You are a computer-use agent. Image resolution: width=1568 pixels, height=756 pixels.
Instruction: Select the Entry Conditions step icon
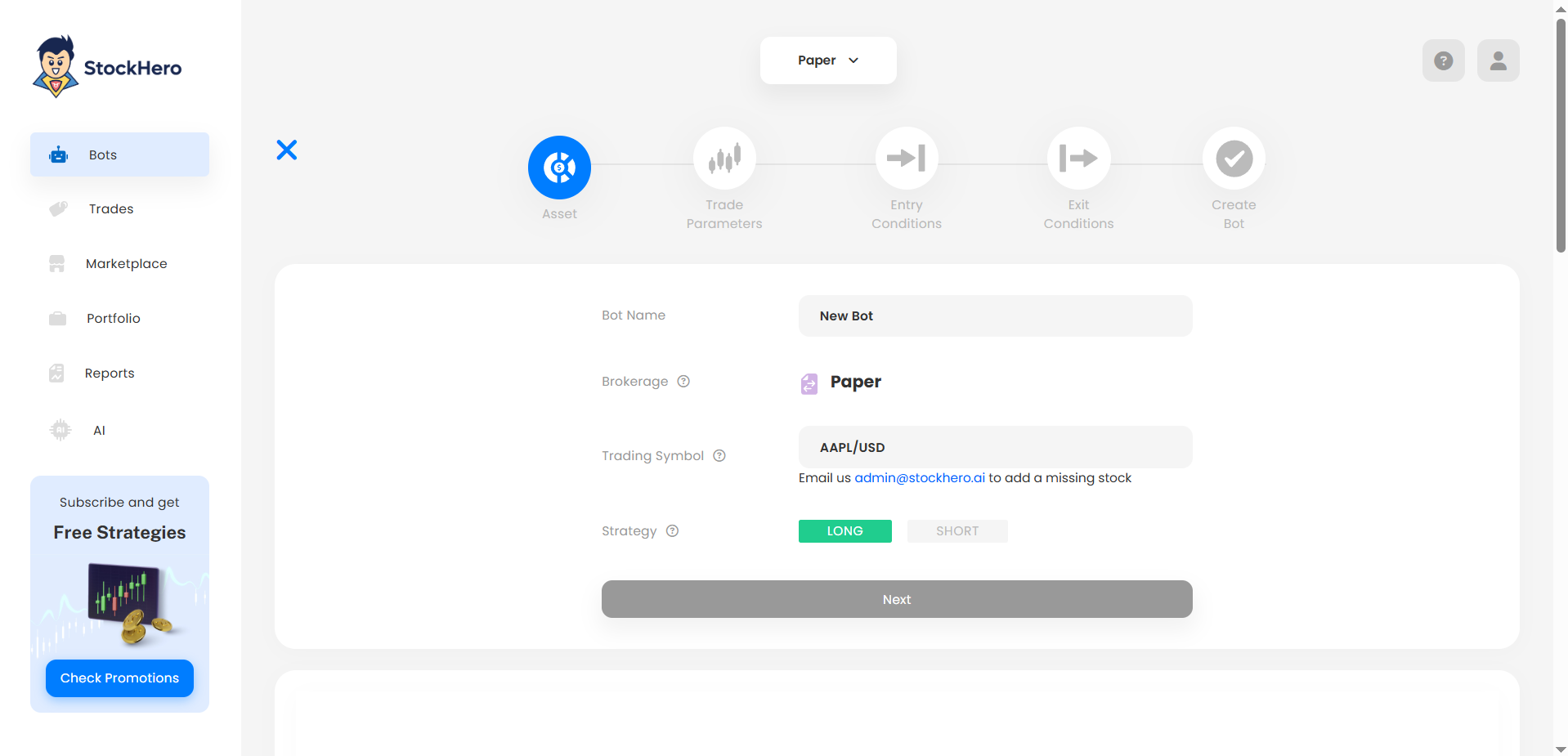coord(907,158)
